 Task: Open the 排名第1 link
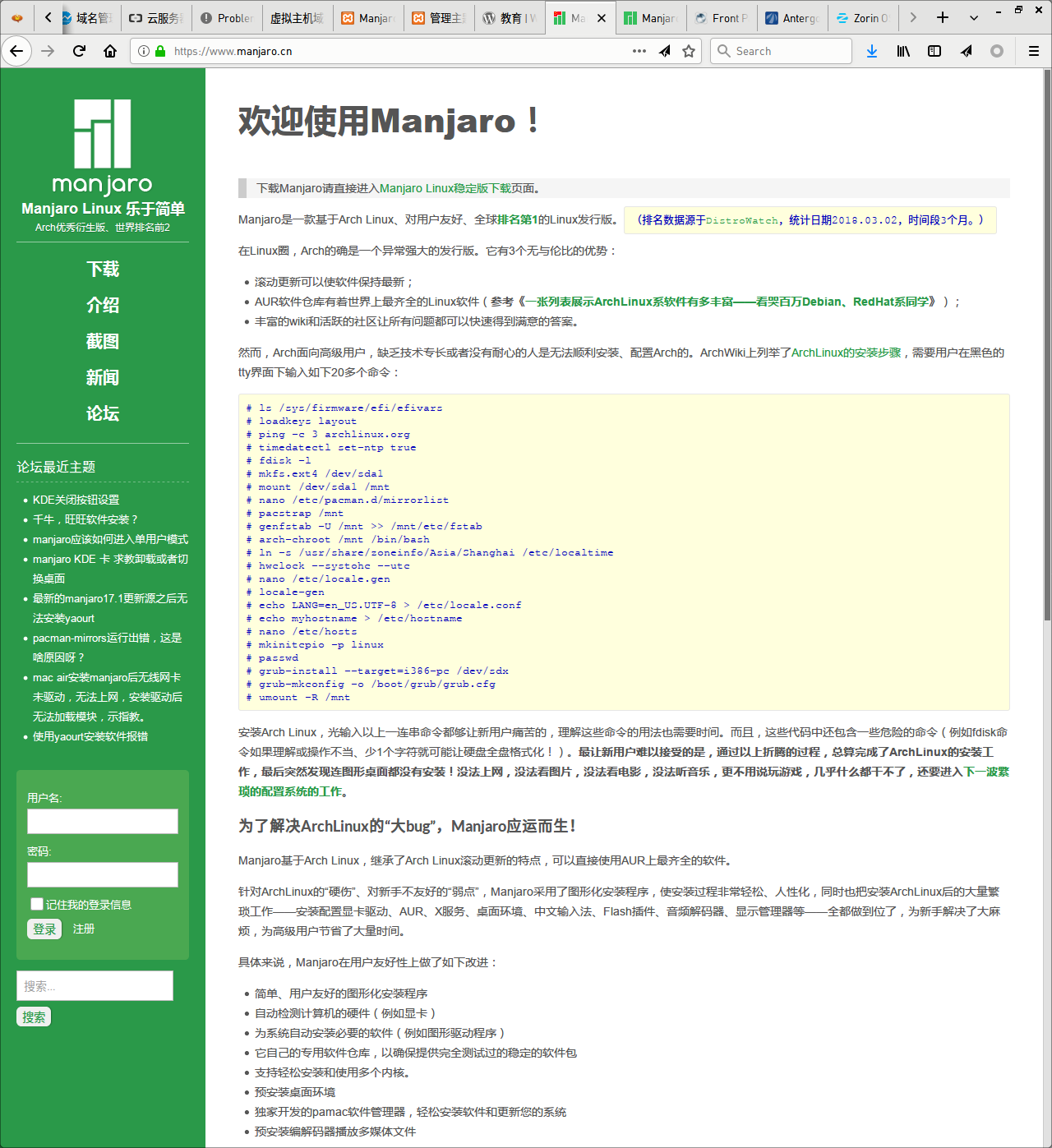coord(518,219)
